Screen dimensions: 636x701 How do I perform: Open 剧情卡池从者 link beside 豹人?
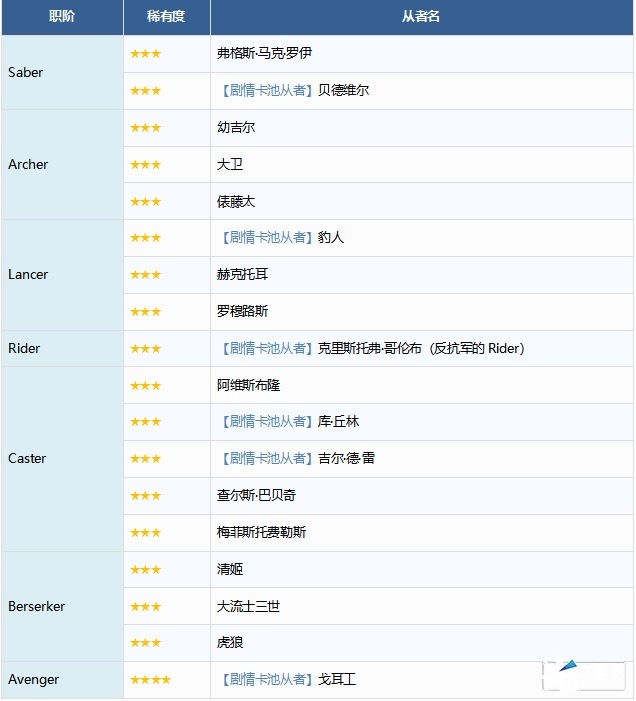[x=265, y=238]
